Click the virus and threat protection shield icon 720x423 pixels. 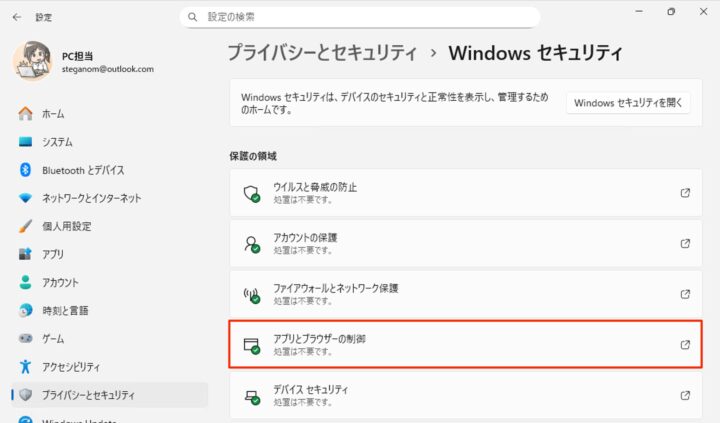252,193
